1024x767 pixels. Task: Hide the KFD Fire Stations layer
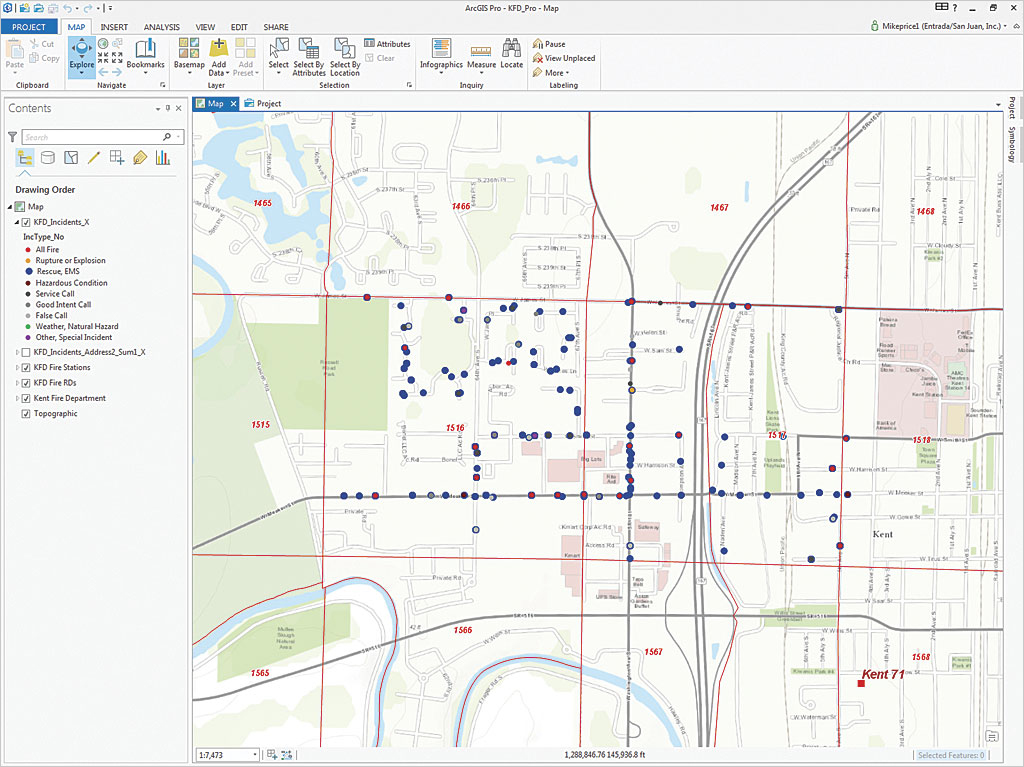27,365
